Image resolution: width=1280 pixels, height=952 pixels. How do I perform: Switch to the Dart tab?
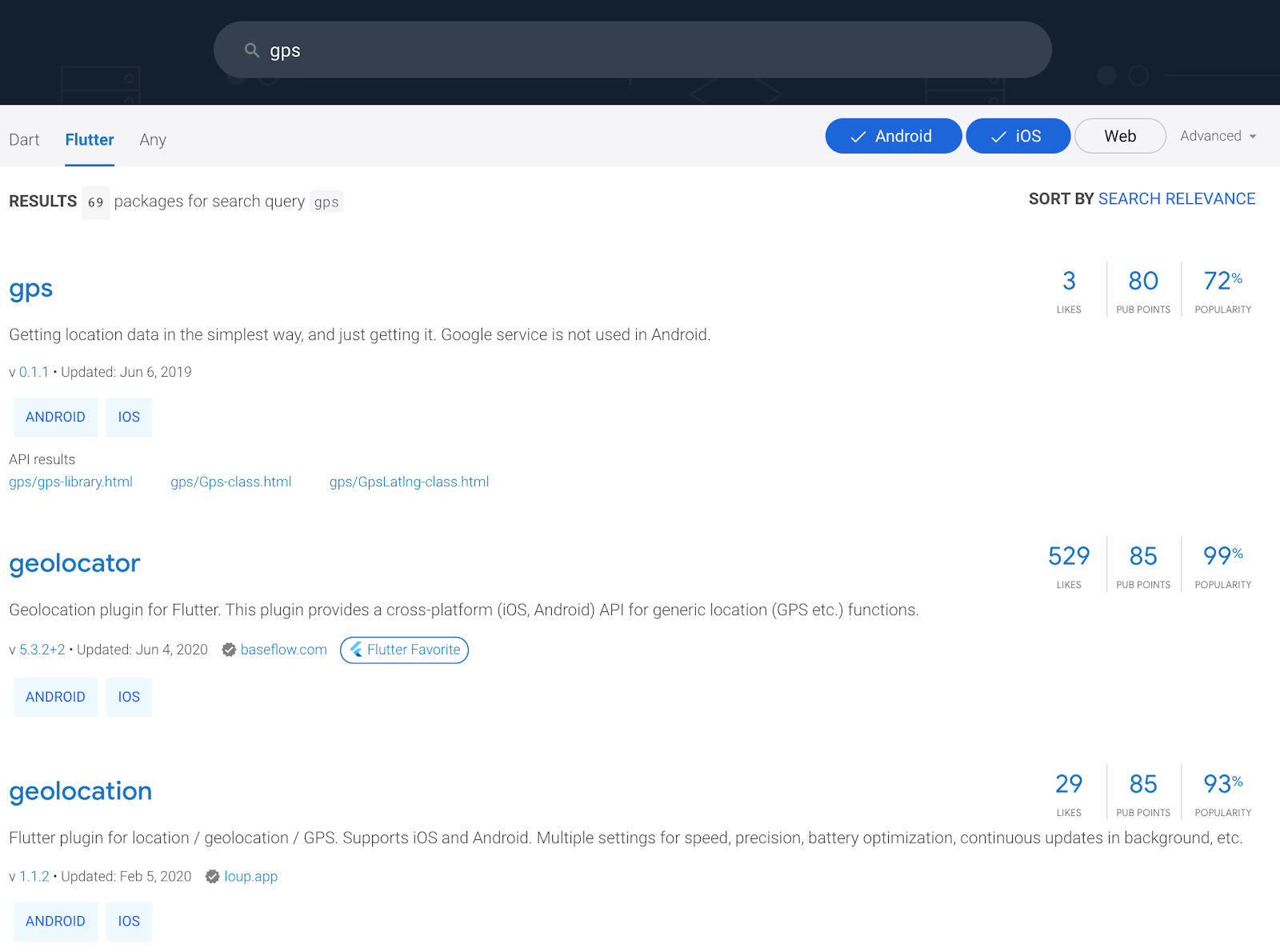[x=24, y=140]
